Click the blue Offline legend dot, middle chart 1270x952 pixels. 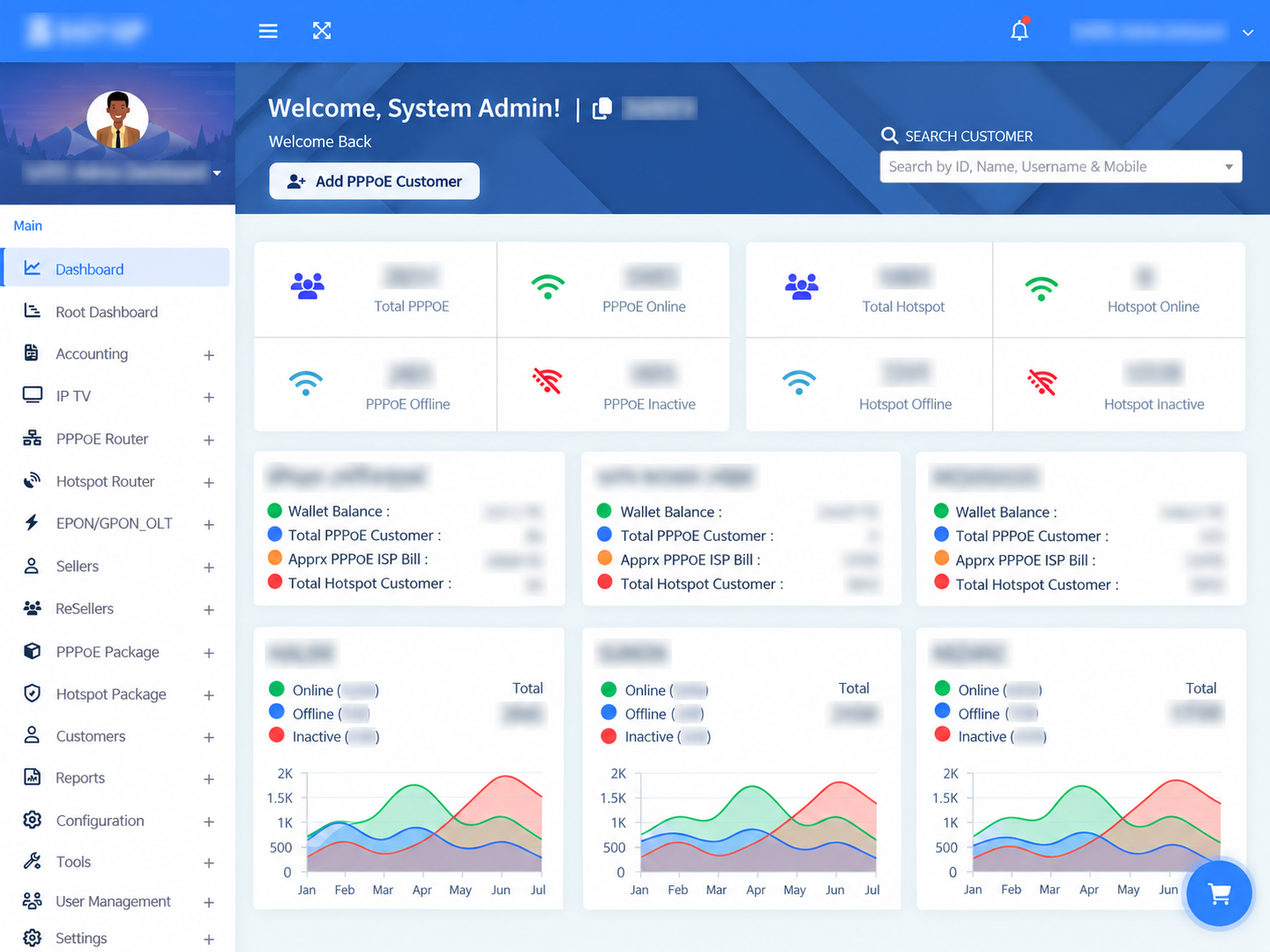coord(609,712)
